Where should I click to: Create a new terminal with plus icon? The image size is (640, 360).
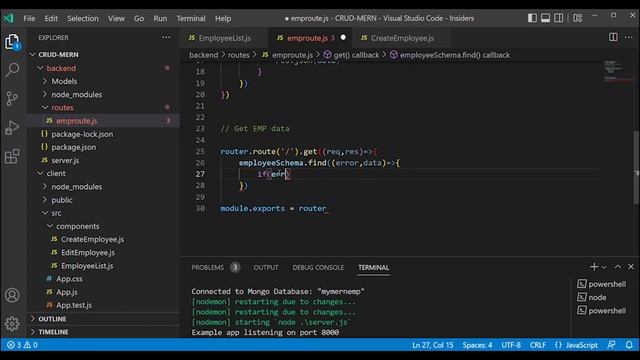[x=594, y=267]
